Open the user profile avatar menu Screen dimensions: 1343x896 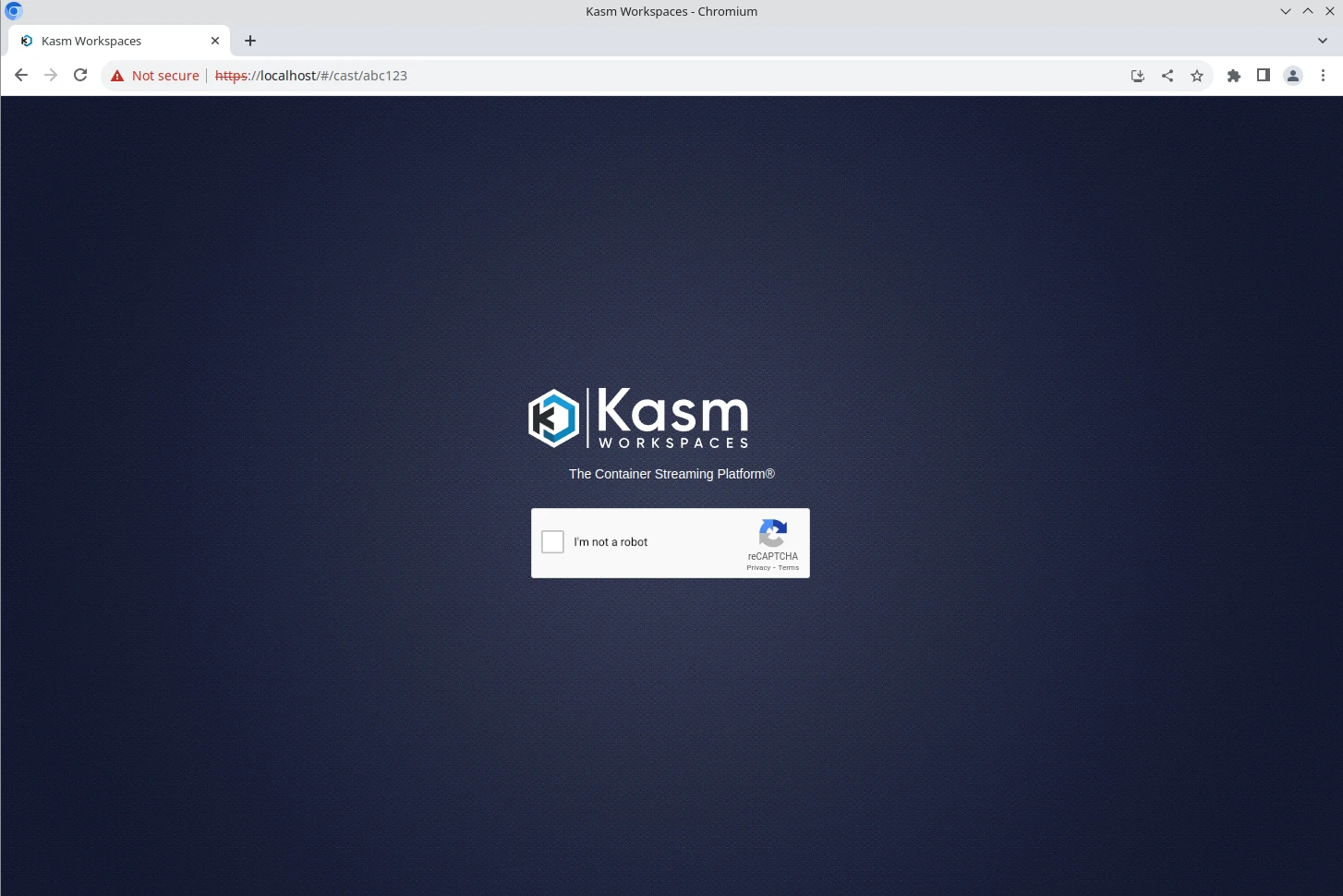click(1293, 76)
